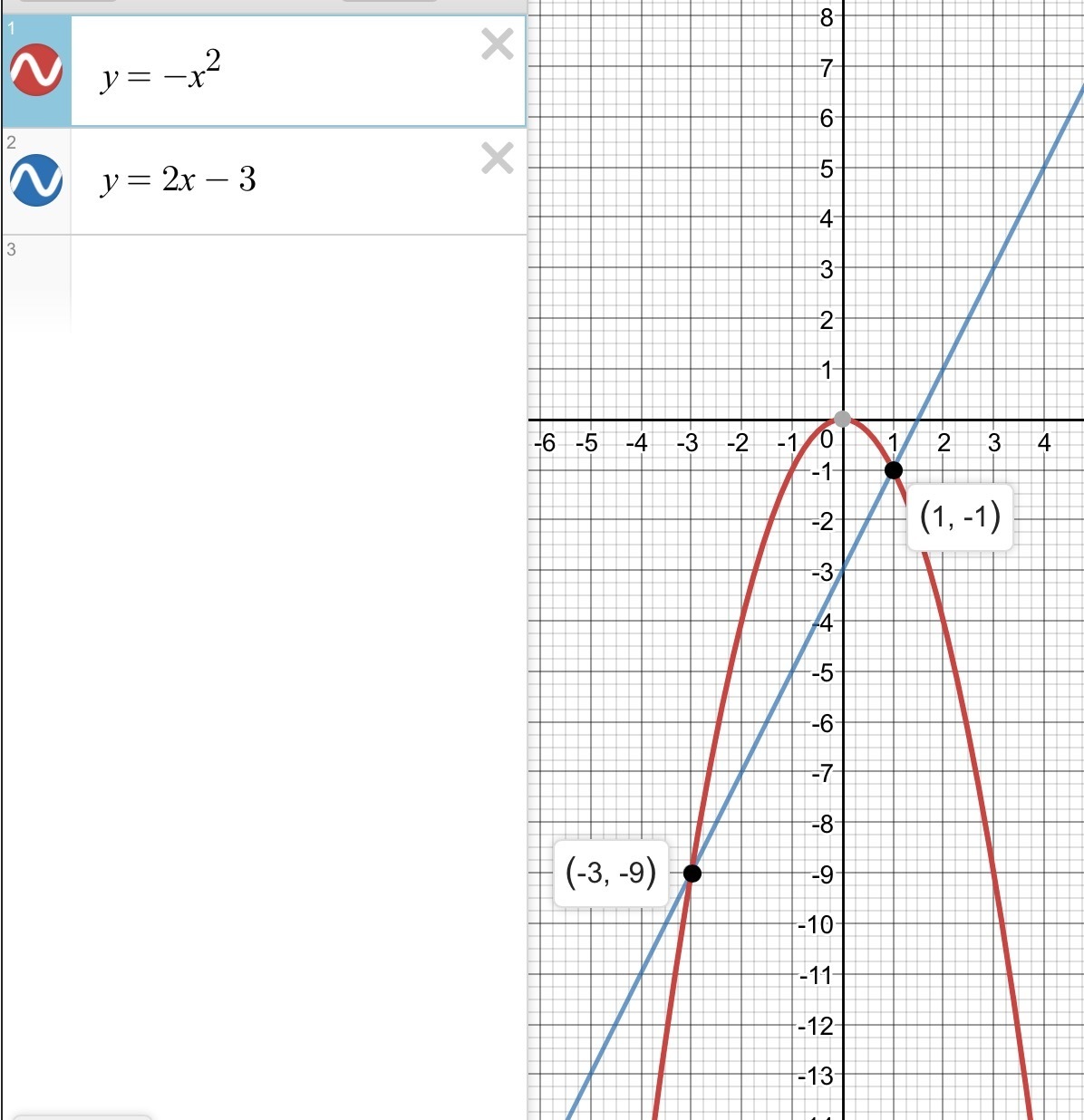Click the y-axis label -13

pyautogui.click(x=816, y=1077)
